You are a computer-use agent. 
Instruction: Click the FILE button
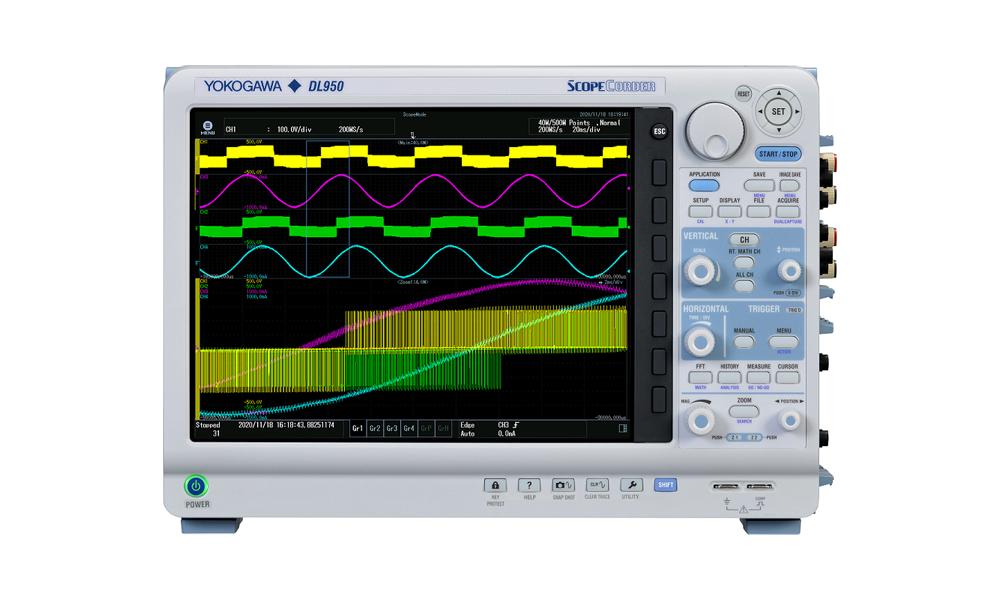pyautogui.click(x=758, y=212)
